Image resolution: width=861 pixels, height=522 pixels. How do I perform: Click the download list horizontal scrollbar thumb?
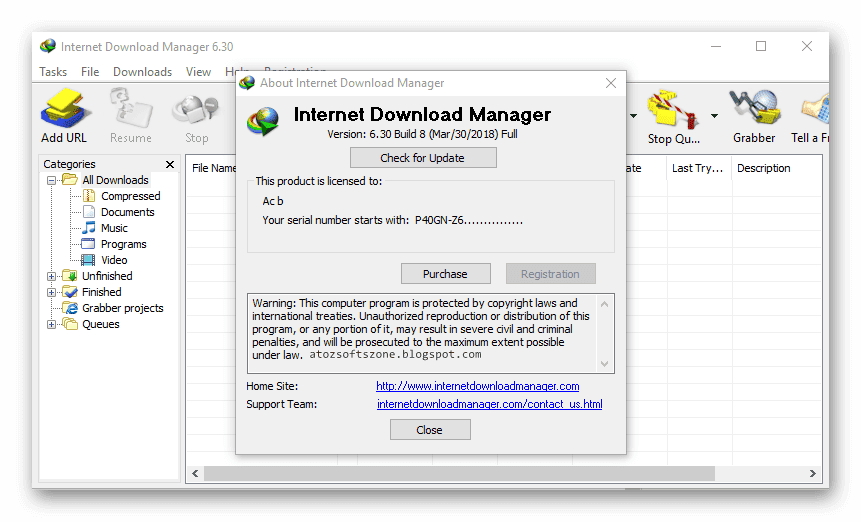coord(459,473)
